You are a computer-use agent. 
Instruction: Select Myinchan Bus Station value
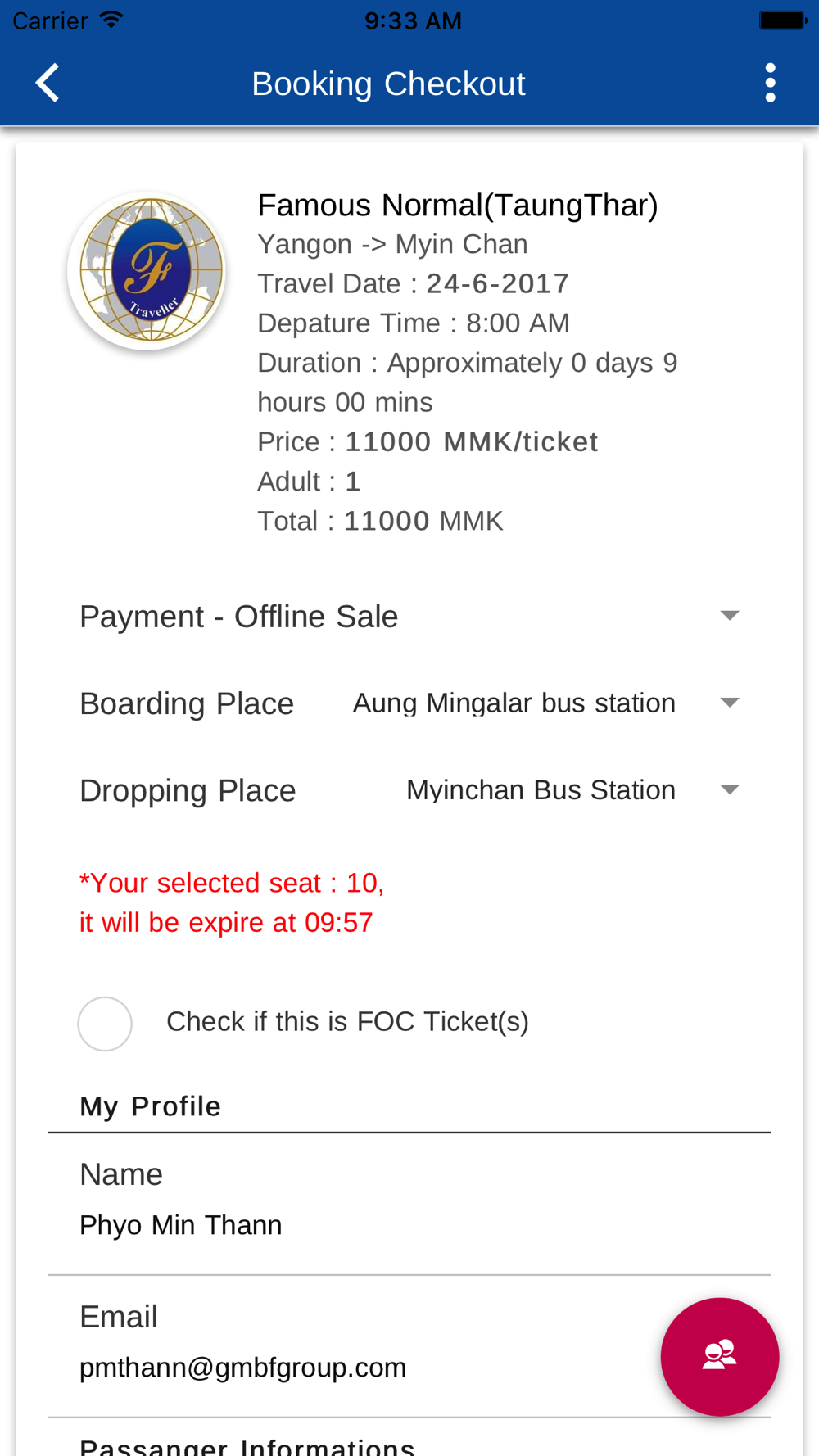coord(541,789)
